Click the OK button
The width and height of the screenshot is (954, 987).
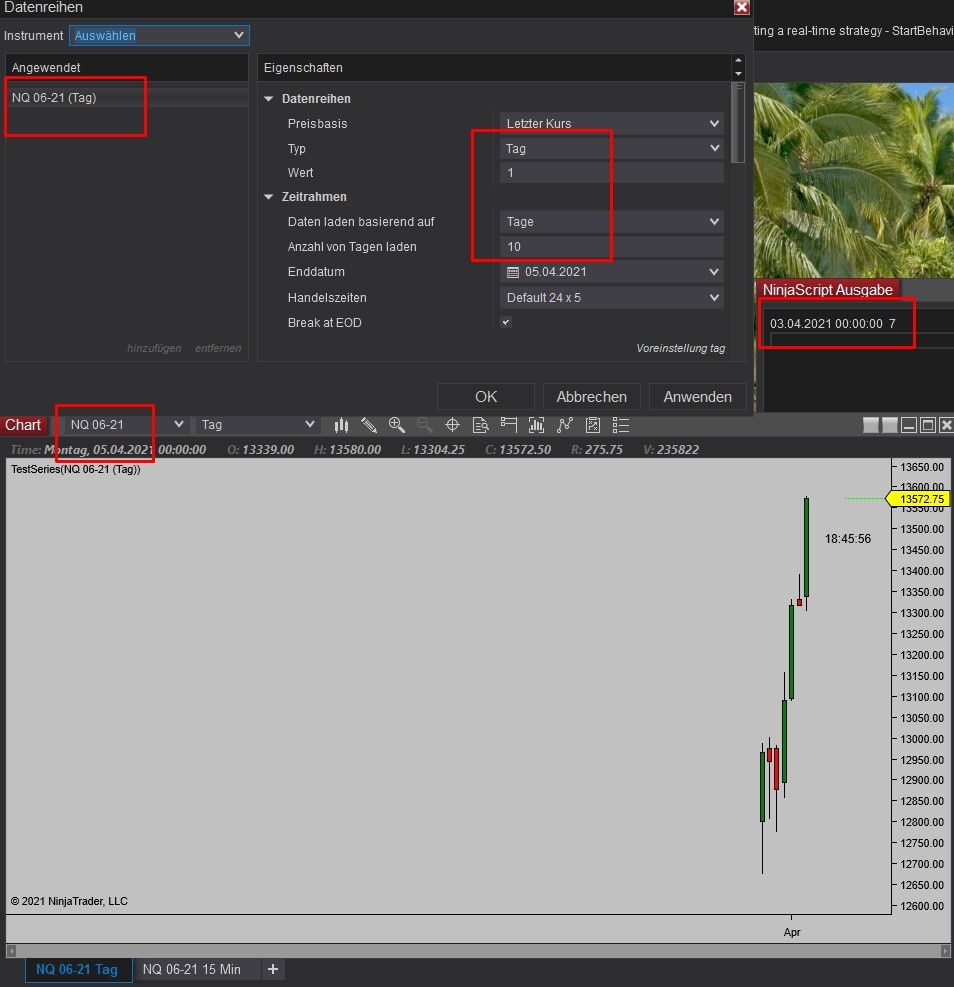pos(486,397)
